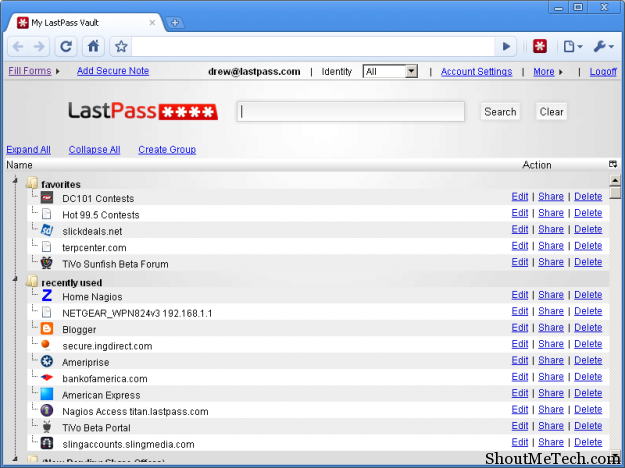Viewport: 625px width, 468px height.
Task: Click the terpcenter.com page icon
Action: point(47,247)
